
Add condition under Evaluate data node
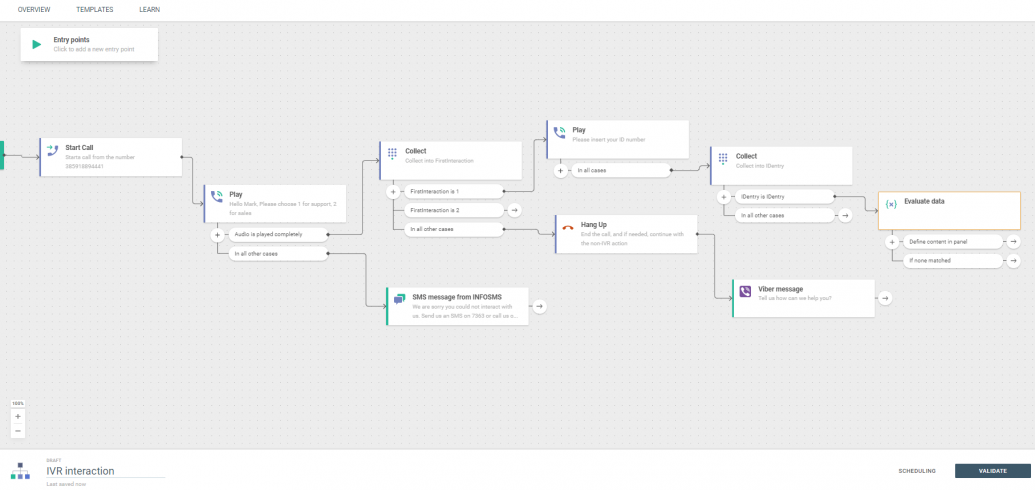point(892,242)
